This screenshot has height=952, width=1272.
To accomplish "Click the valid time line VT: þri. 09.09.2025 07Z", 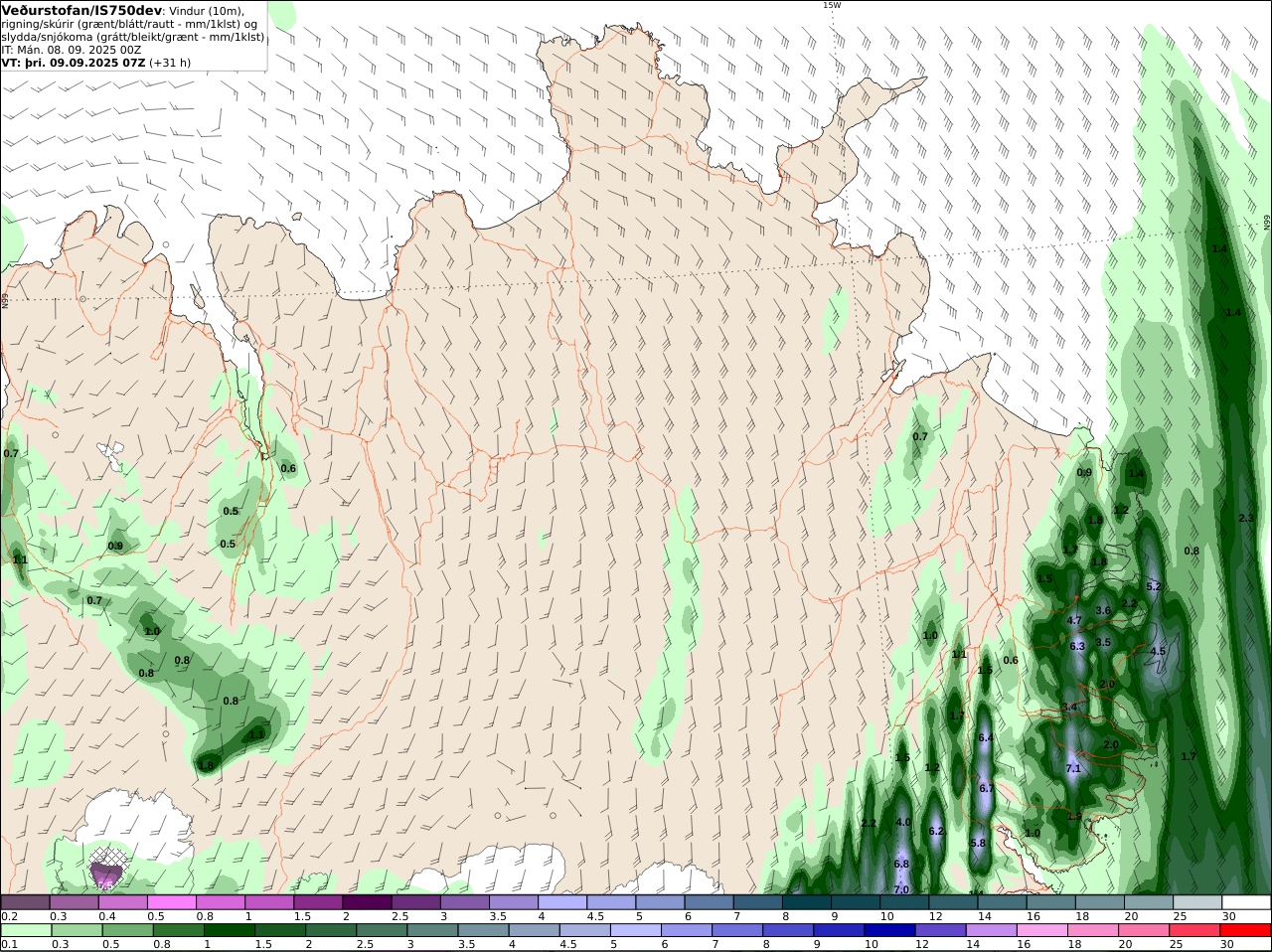I will tap(74, 62).
